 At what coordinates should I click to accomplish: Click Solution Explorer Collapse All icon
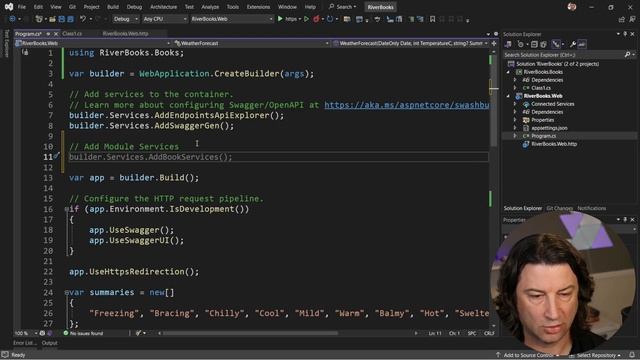534,44
